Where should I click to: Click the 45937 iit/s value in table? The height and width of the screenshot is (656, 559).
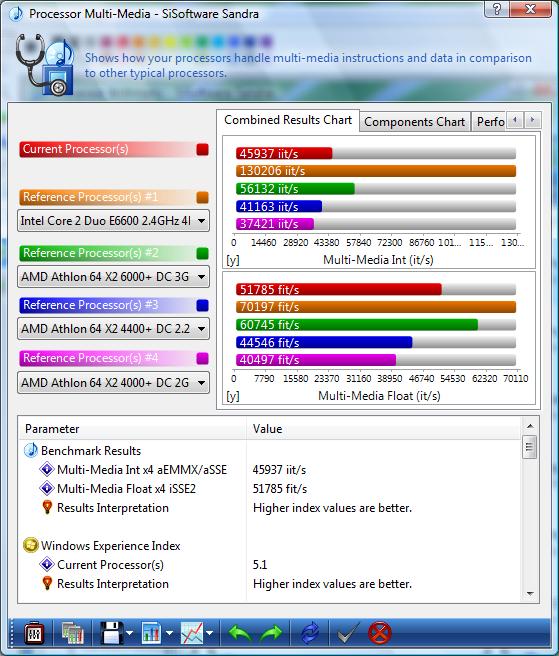point(279,469)
